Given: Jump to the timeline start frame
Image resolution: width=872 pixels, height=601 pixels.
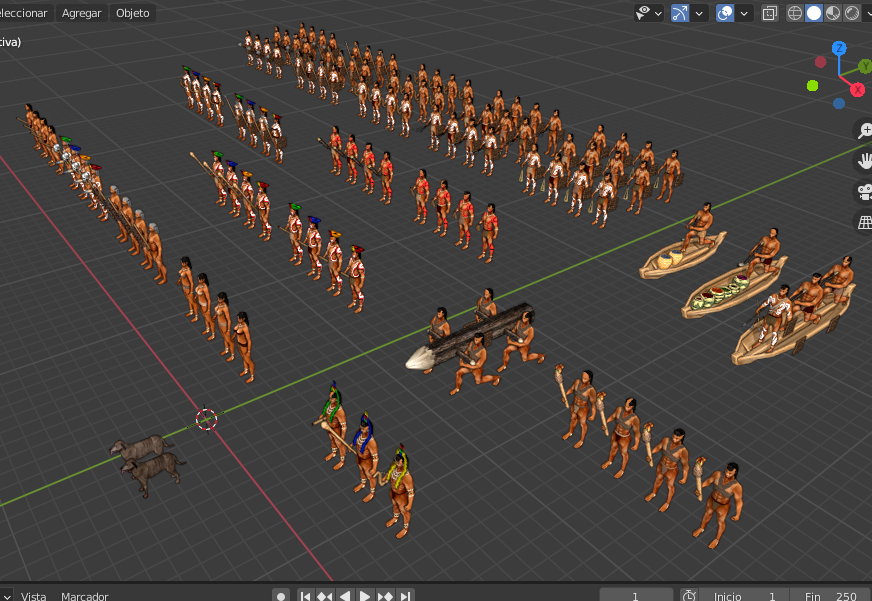Looking at the screenshot, I should tap(305, 596).
